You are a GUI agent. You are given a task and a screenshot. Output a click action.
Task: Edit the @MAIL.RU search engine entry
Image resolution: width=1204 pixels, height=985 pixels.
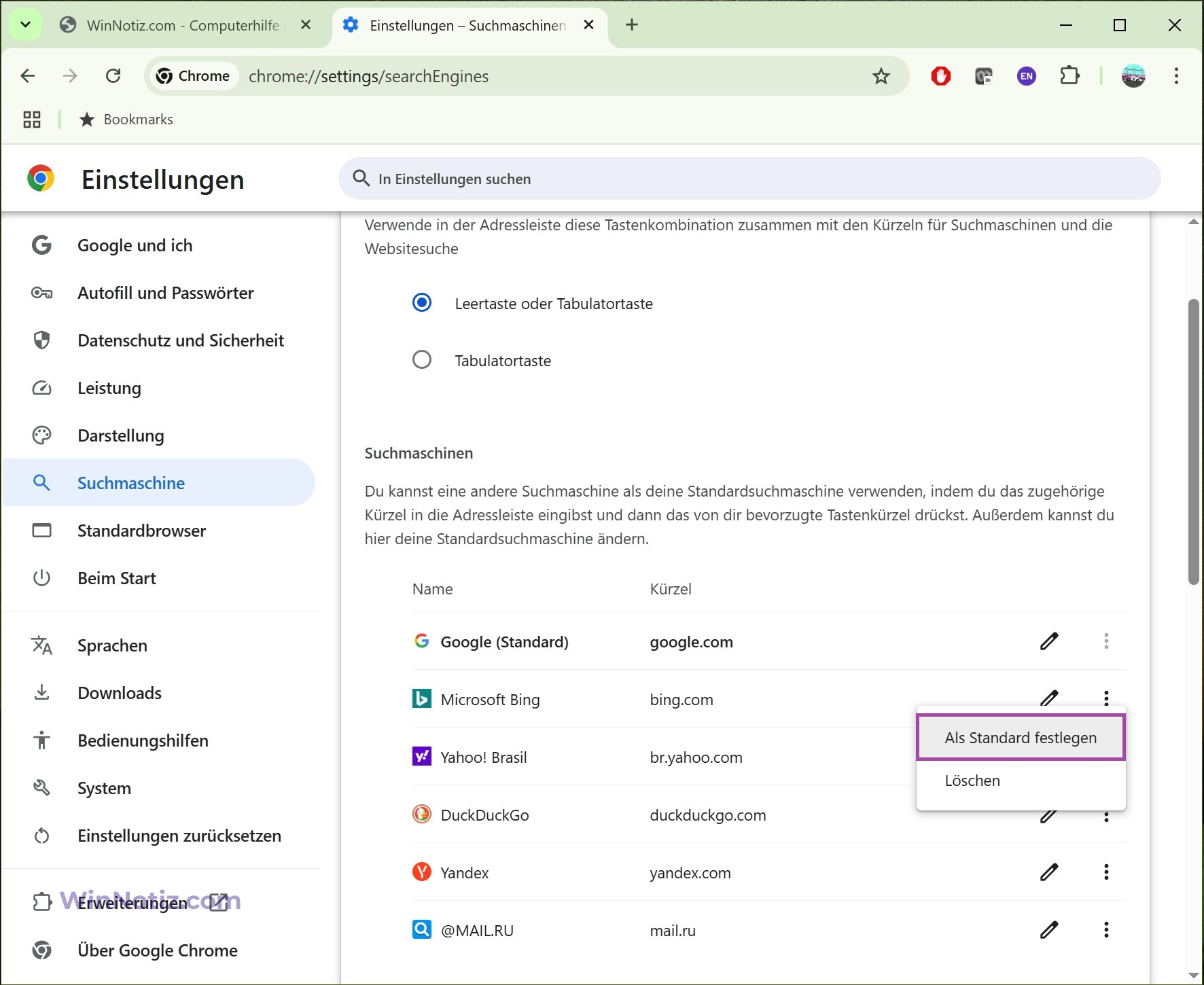[1049, 930]
